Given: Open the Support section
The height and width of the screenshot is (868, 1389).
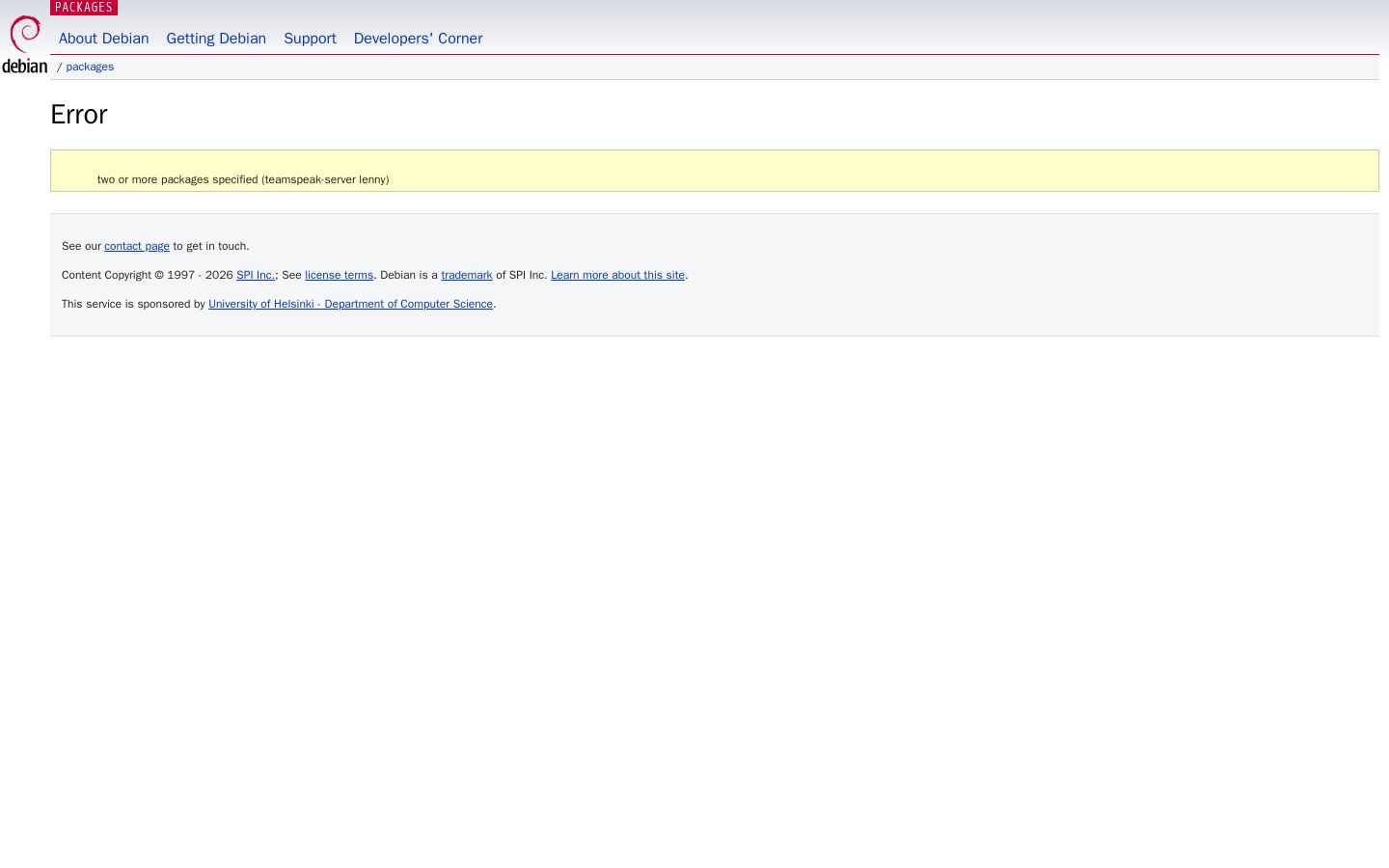Looking at the screenshot, I should click(310, 39).
